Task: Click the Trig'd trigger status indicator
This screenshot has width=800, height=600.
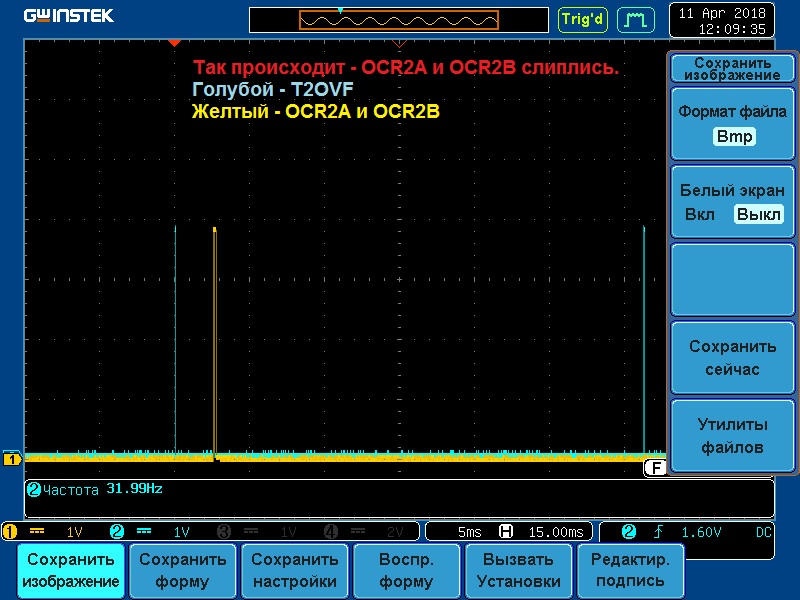Action: point(583,19)
